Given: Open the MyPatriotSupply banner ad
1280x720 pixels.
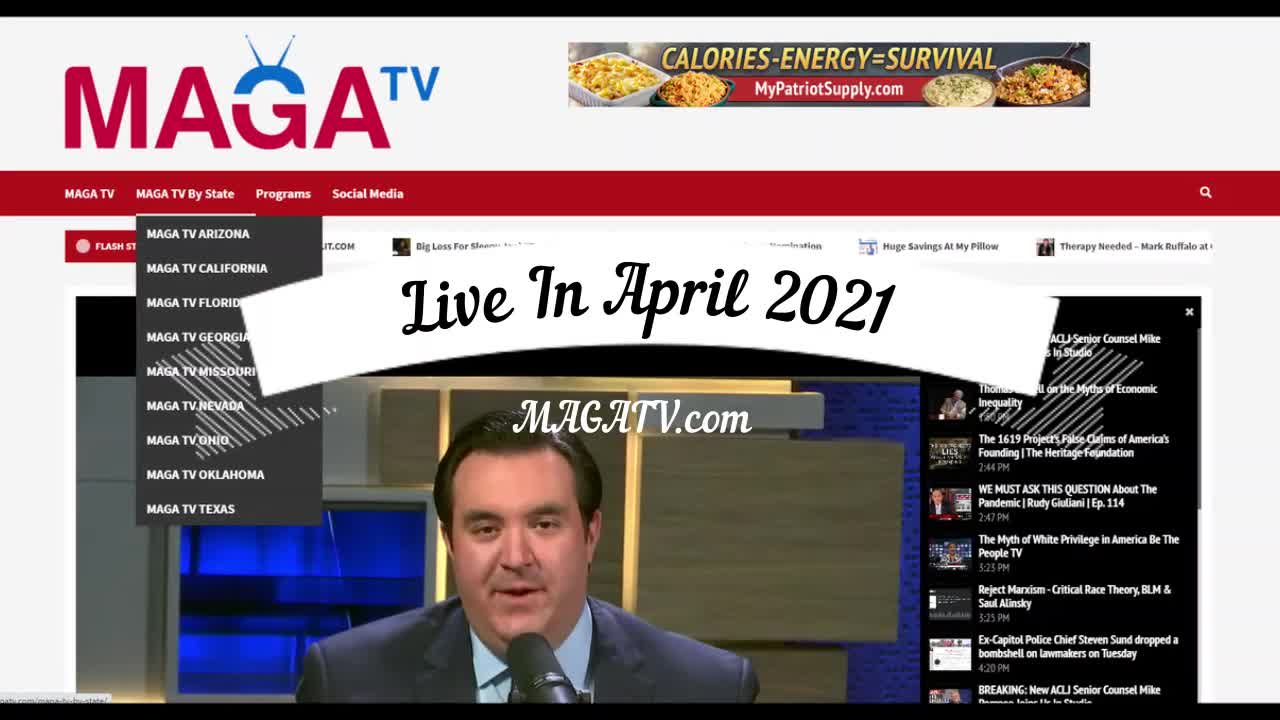Looking at the screenshot, I should coord(829,74).
